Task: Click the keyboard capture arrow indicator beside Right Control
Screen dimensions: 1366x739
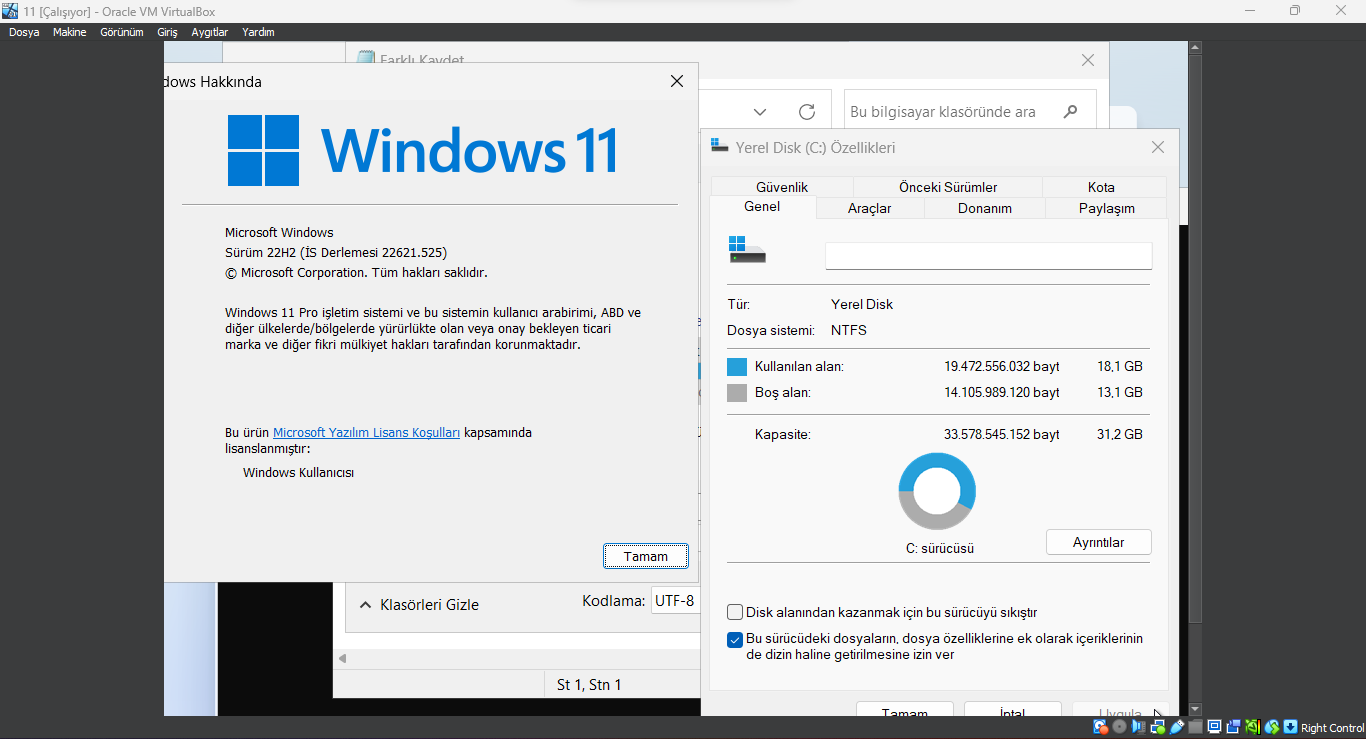Action: [1291, 727]
